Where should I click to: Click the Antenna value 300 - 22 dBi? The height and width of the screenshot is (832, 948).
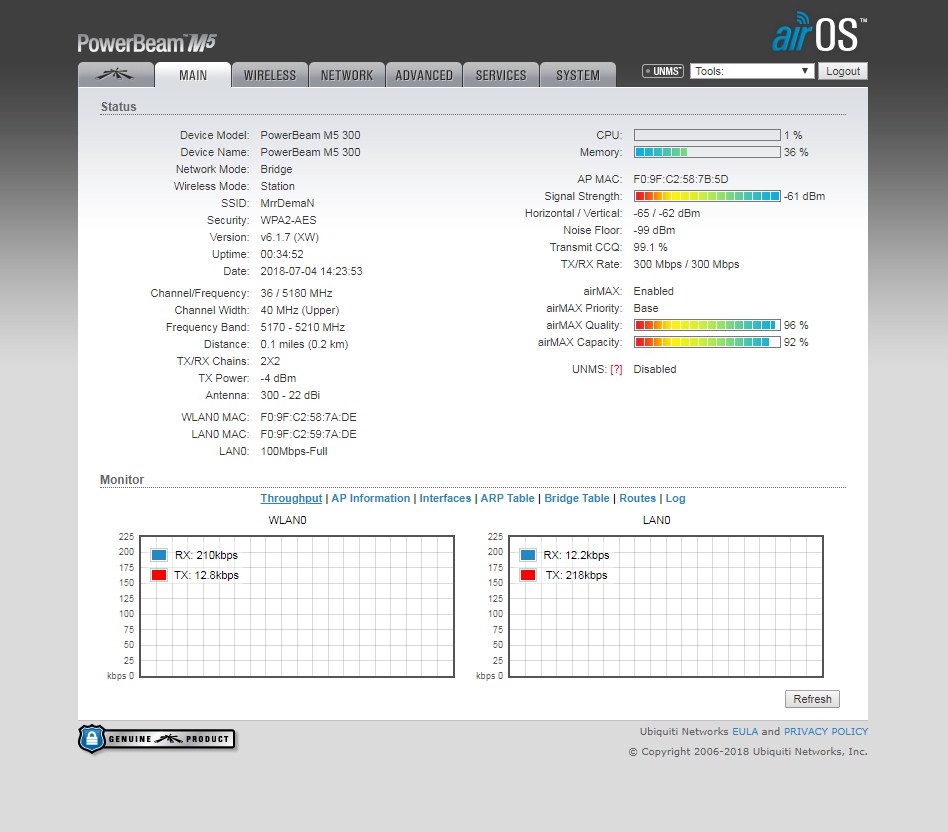click(290, 395)
